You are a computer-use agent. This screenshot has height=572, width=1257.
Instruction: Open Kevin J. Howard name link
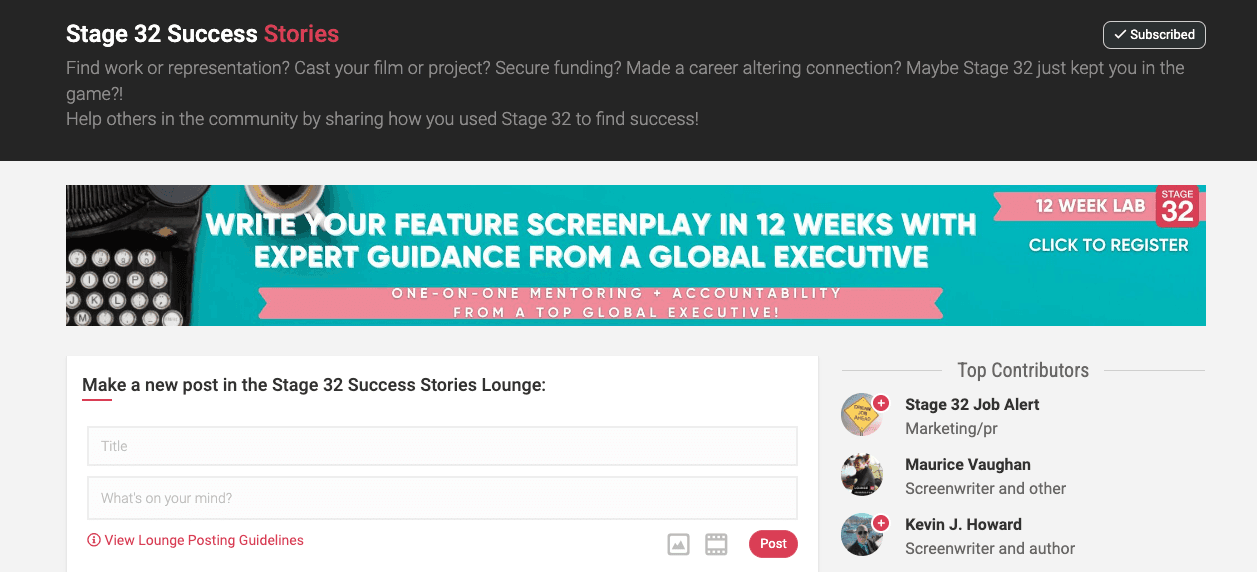pos(963,524)
